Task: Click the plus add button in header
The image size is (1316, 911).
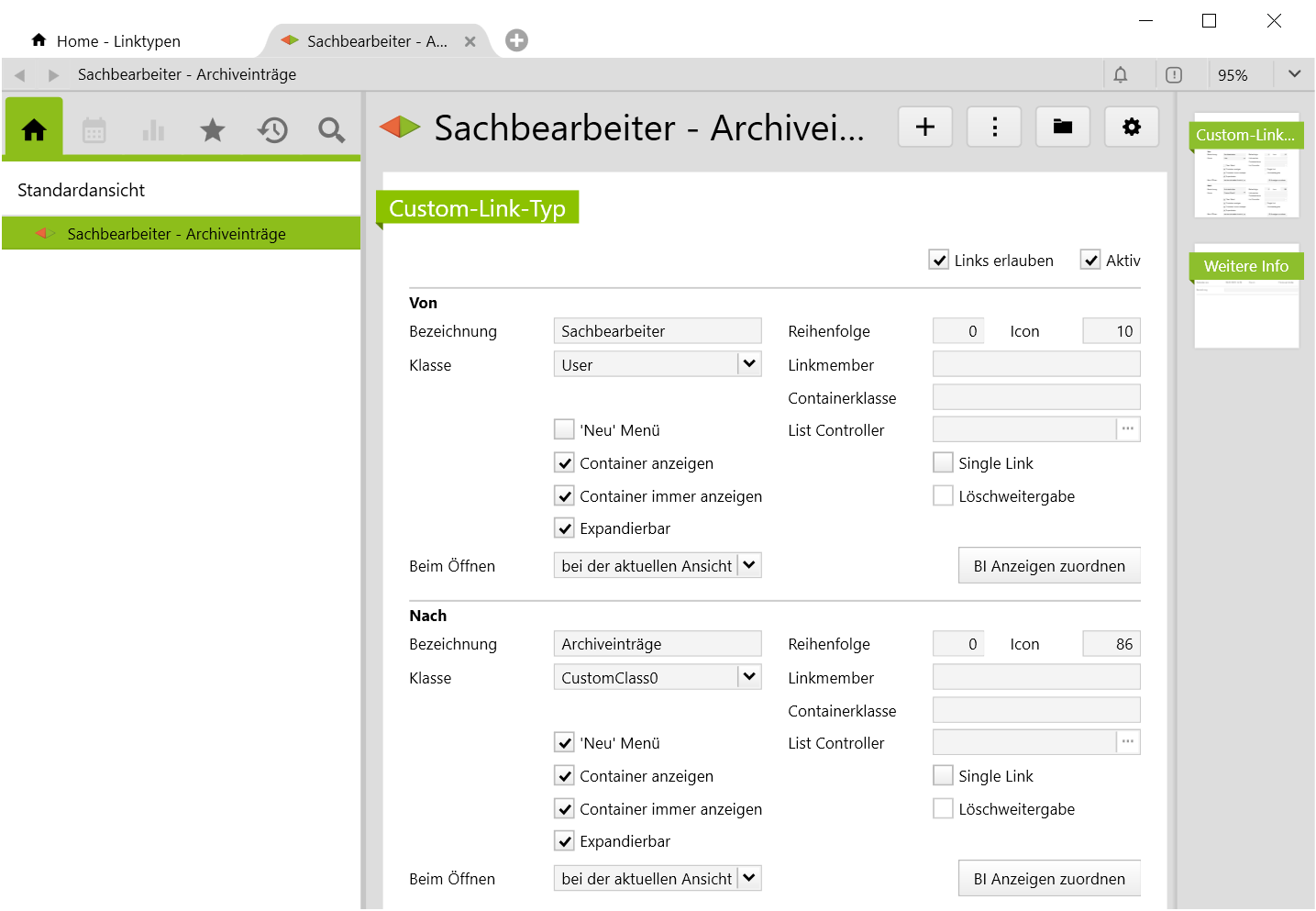Action: coord(924,127)
